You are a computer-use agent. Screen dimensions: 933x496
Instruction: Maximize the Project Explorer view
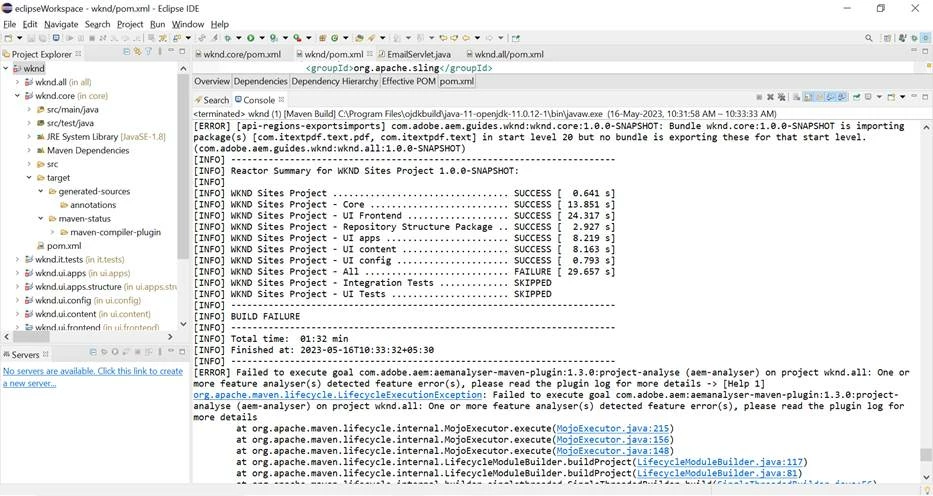pyautogui.click(x=182, y=52)
